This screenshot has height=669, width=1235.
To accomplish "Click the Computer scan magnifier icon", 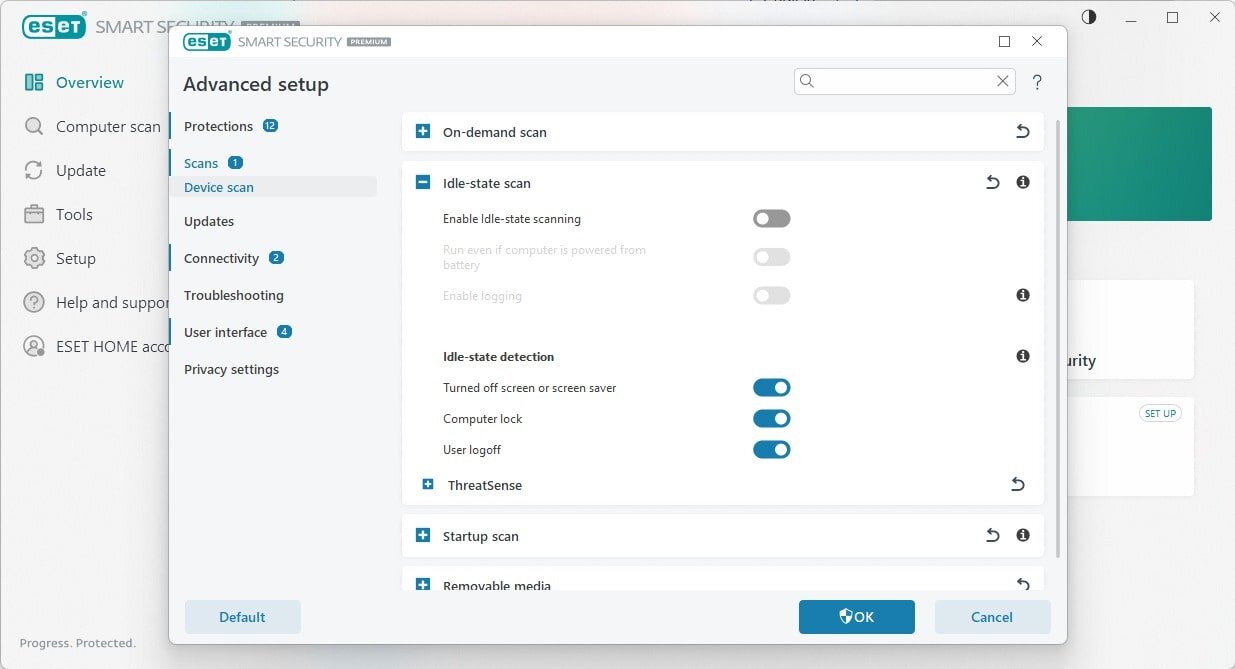I will (34, 126).
